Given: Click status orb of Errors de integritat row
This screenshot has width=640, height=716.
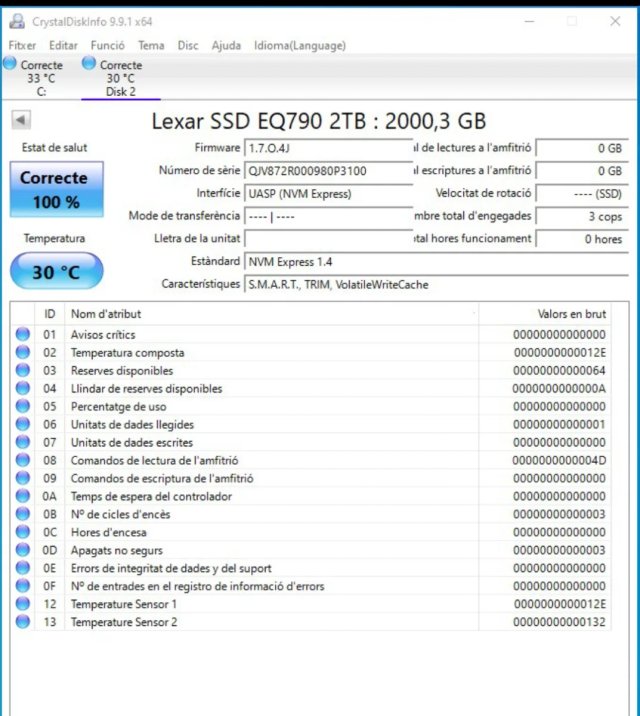Looking at the screenshot, I should coord(23,568).
